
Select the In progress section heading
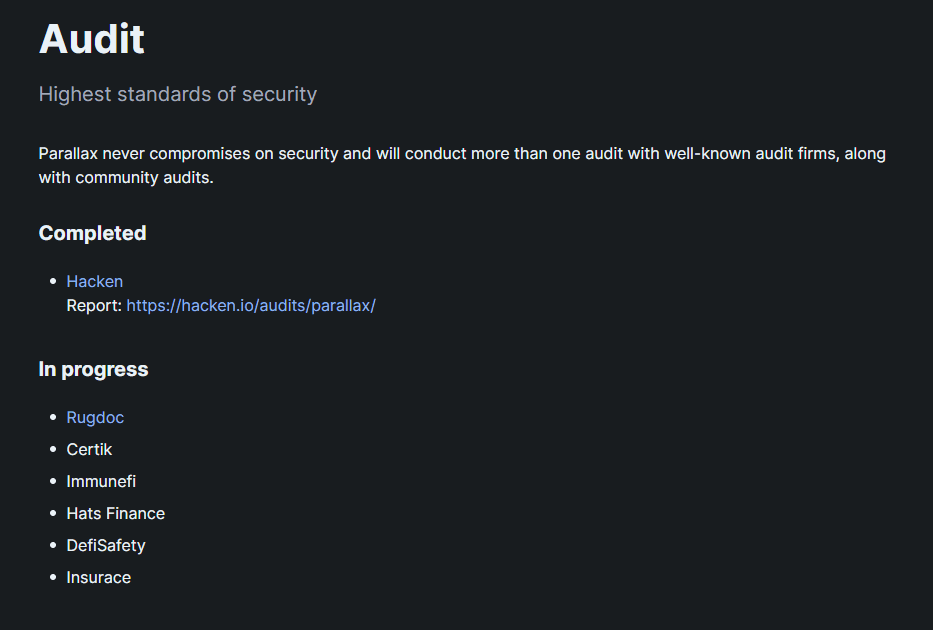click(93, 369)
